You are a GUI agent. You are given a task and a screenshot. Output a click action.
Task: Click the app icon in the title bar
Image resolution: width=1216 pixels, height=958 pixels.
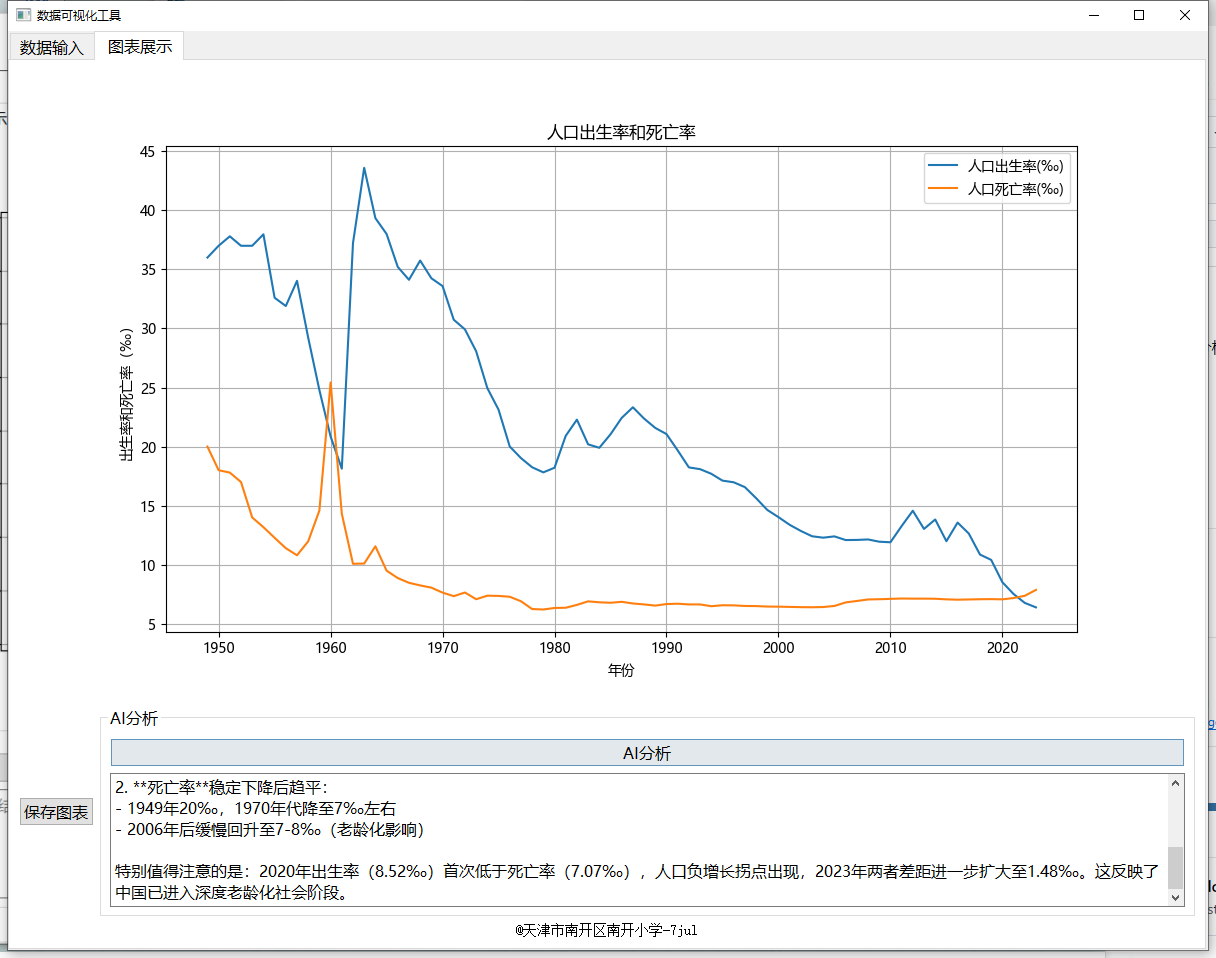23,15
